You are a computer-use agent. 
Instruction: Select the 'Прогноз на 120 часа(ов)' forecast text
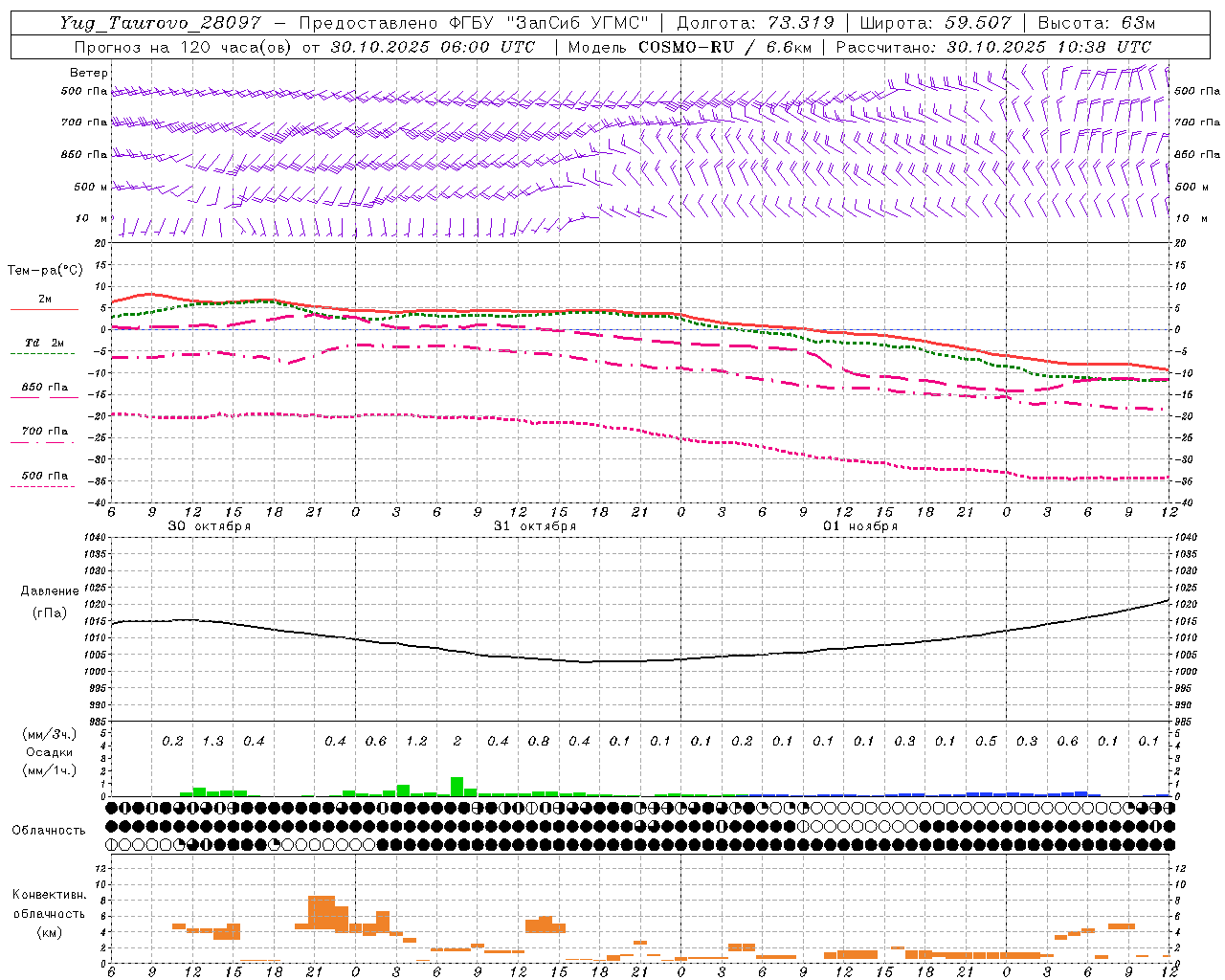184,47
